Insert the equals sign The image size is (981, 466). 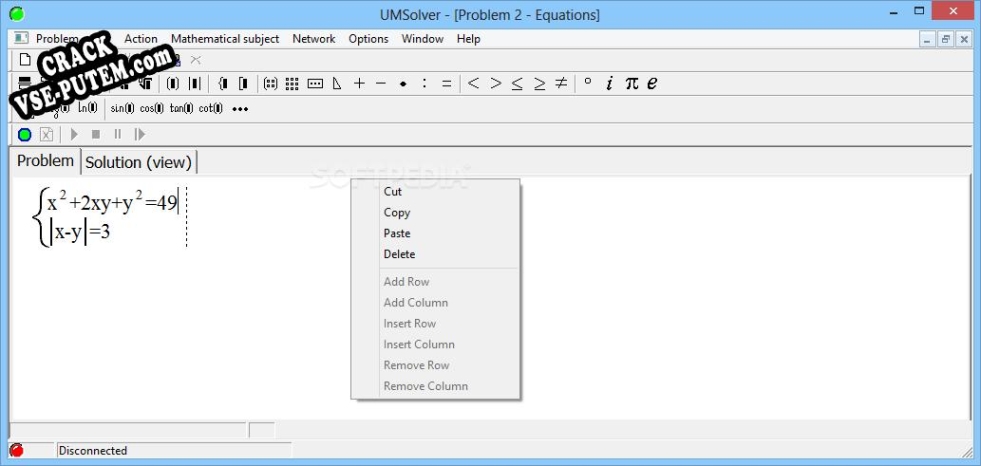[446, 83]
